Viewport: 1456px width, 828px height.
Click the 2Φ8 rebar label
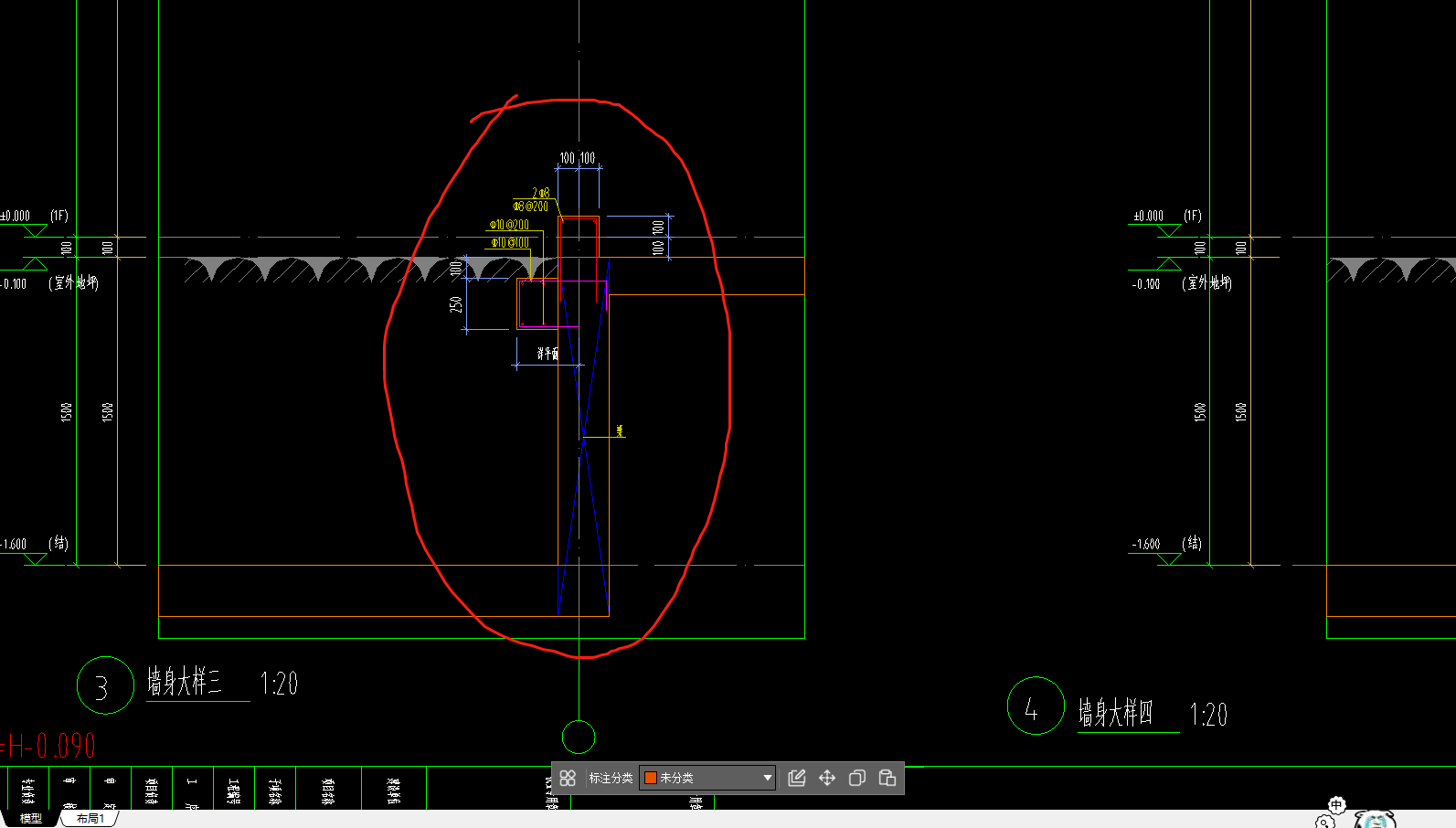(x=541, y=194)
